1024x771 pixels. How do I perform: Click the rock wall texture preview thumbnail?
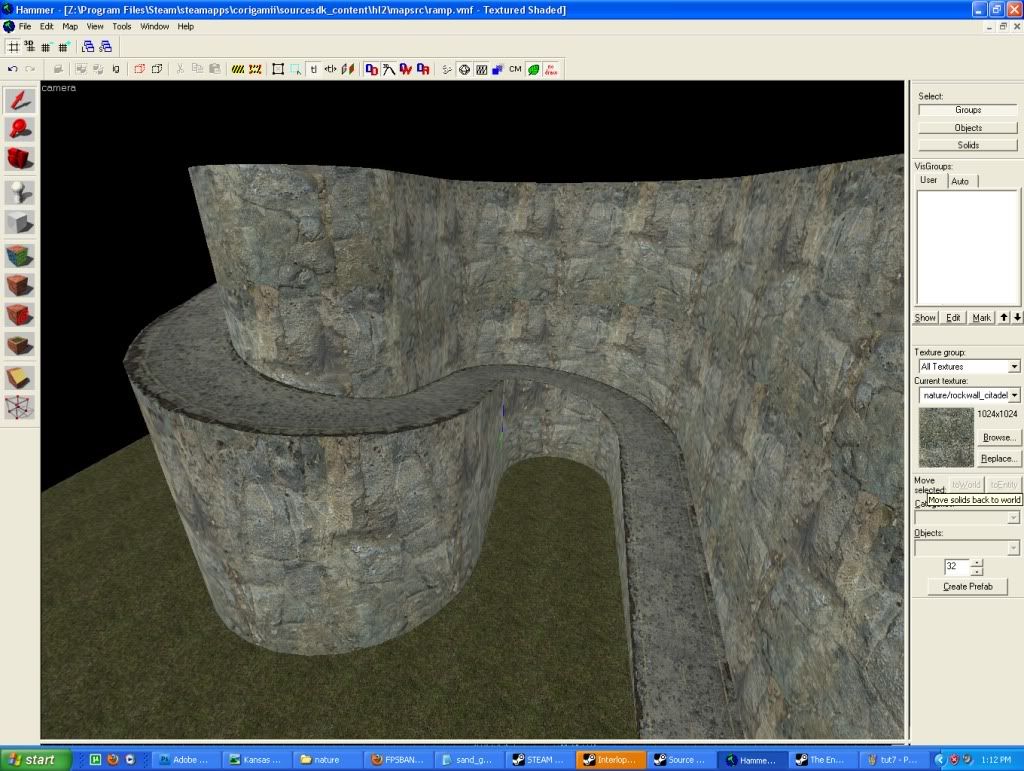click(945, 437)
